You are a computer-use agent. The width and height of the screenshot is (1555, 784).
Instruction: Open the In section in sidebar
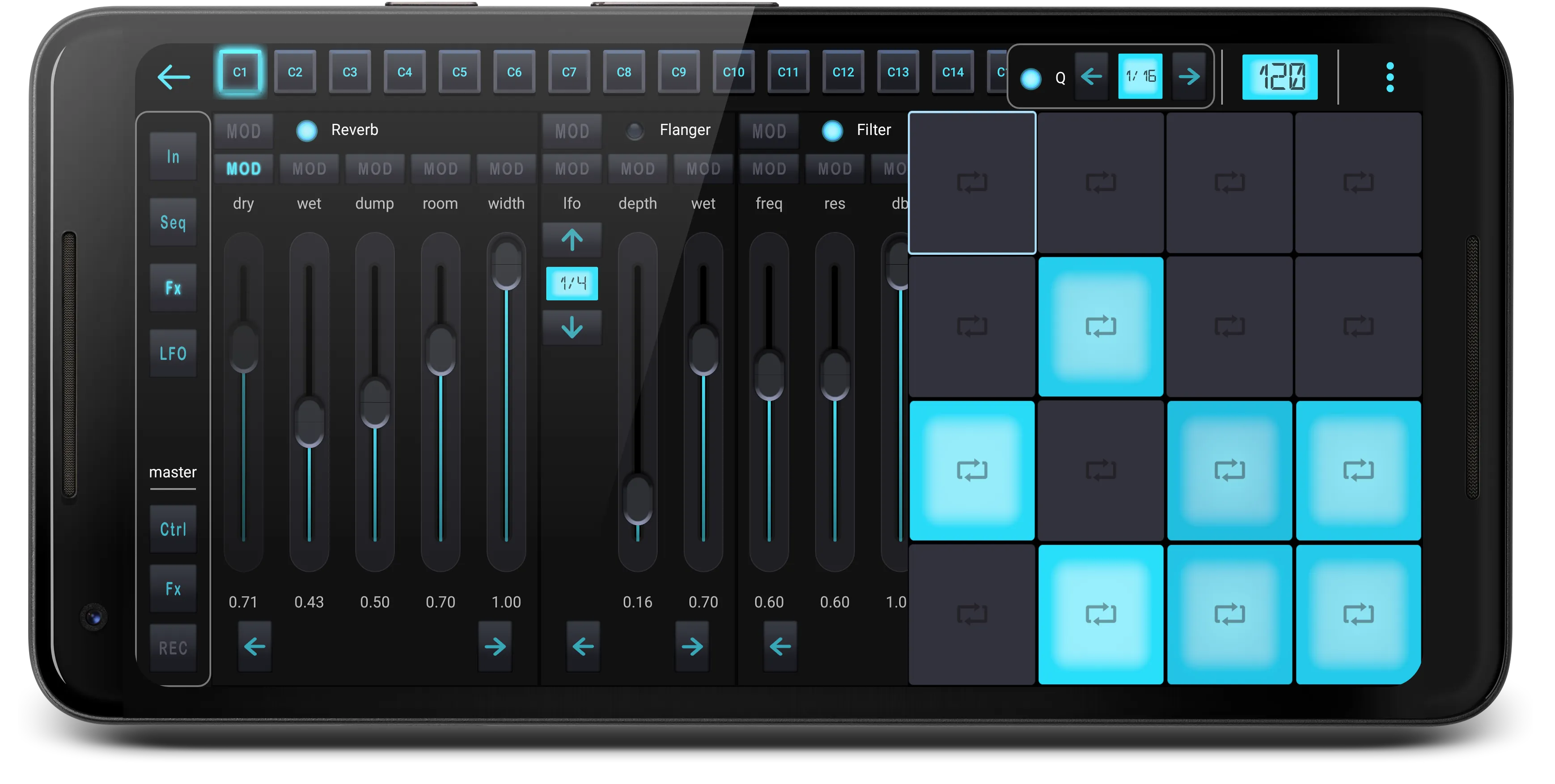pyautogui.click(x=173, y=157)
